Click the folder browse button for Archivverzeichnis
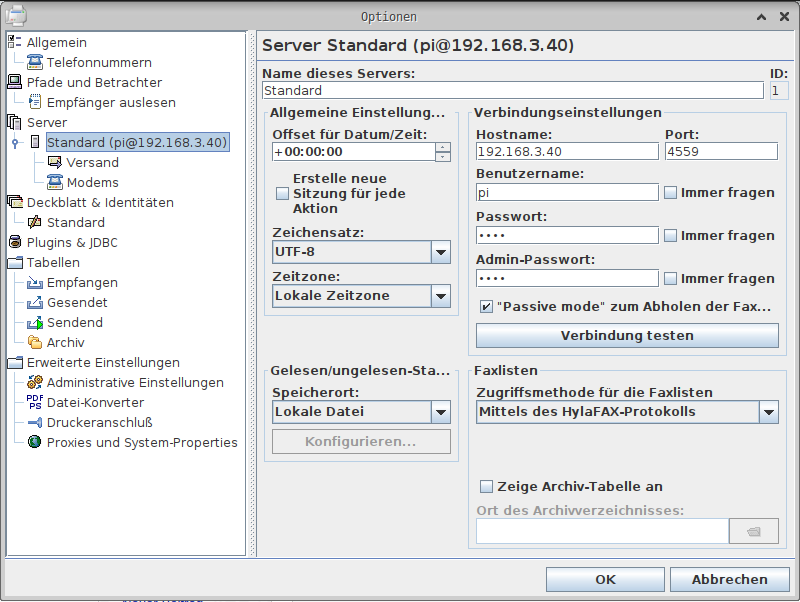Image resolution: width=800 pixels, height=602 pixels. point(754,531)
